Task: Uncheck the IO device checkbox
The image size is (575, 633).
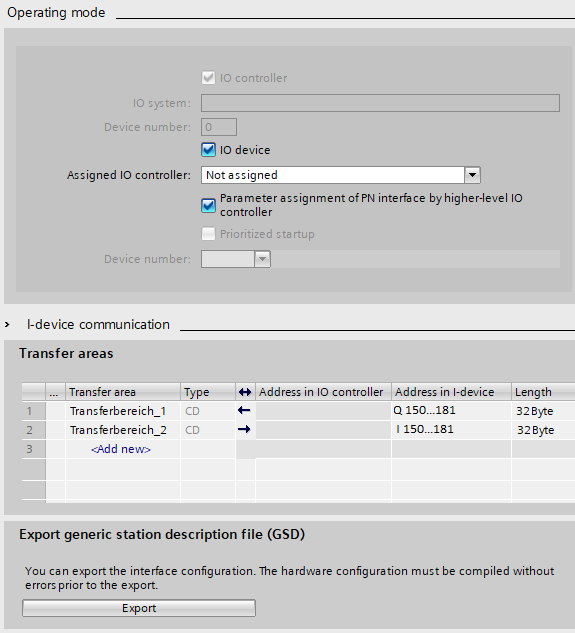Action: [208, 150]
